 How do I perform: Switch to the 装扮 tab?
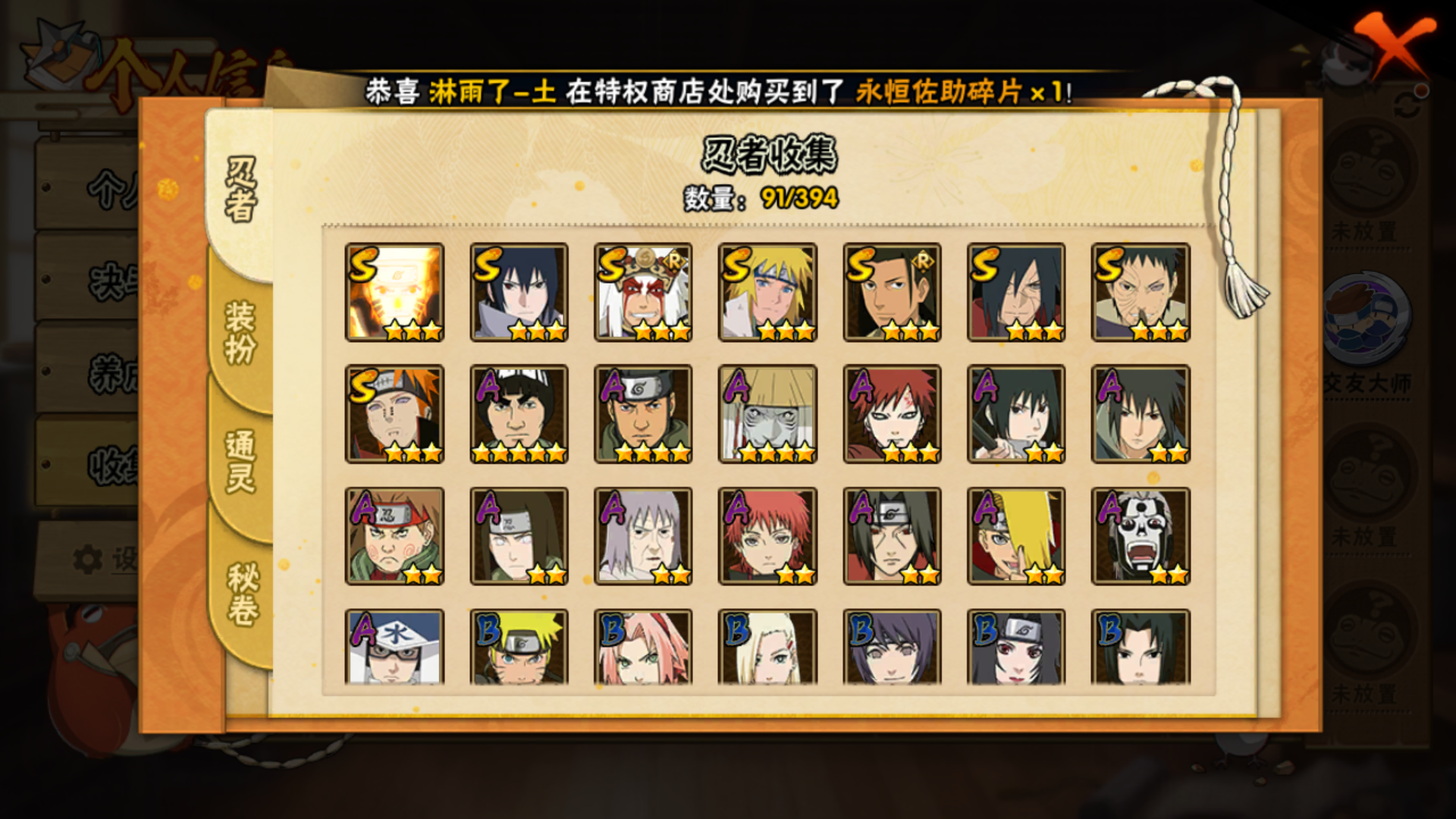point(240,332)
